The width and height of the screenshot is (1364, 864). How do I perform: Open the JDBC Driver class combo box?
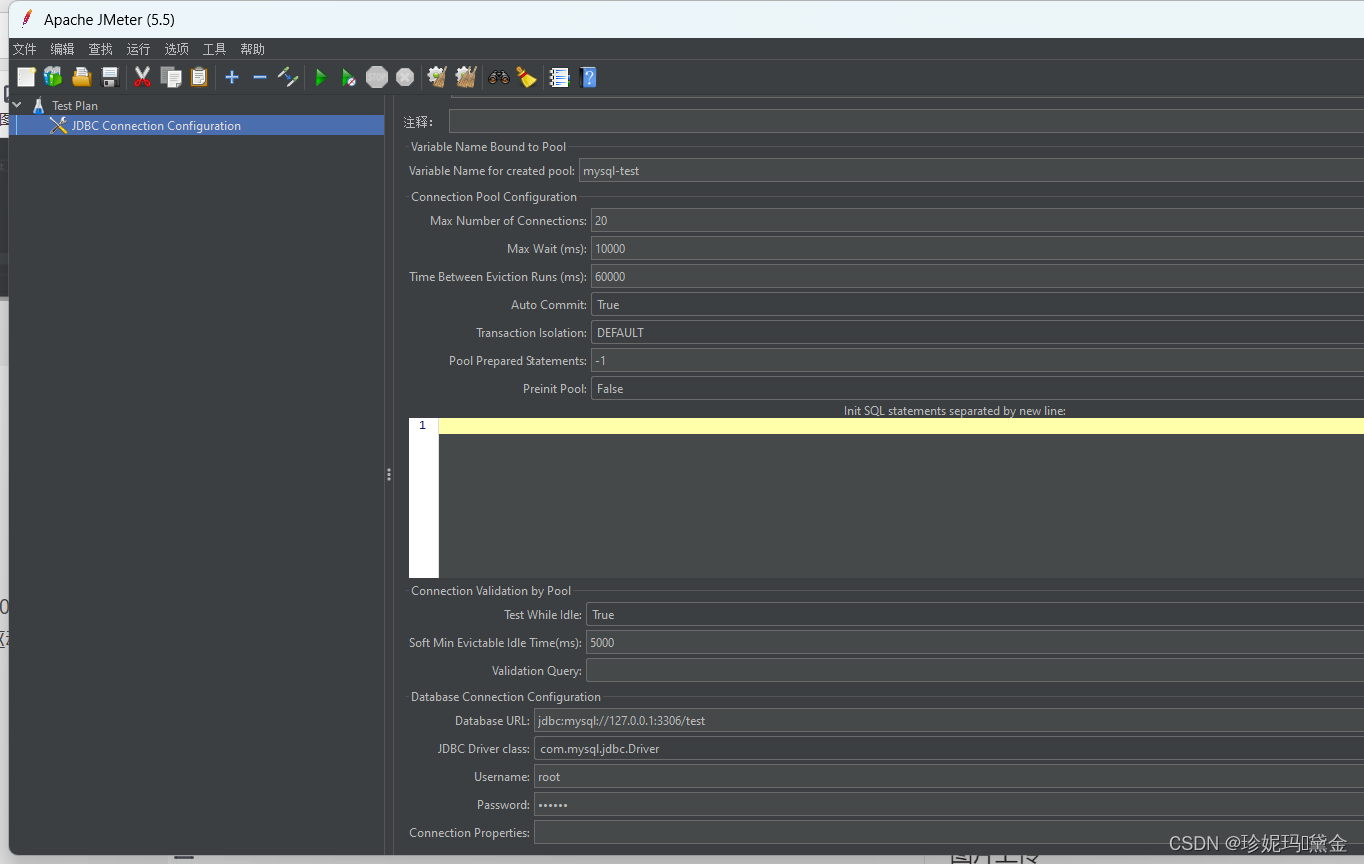click(x=949, y=748)
